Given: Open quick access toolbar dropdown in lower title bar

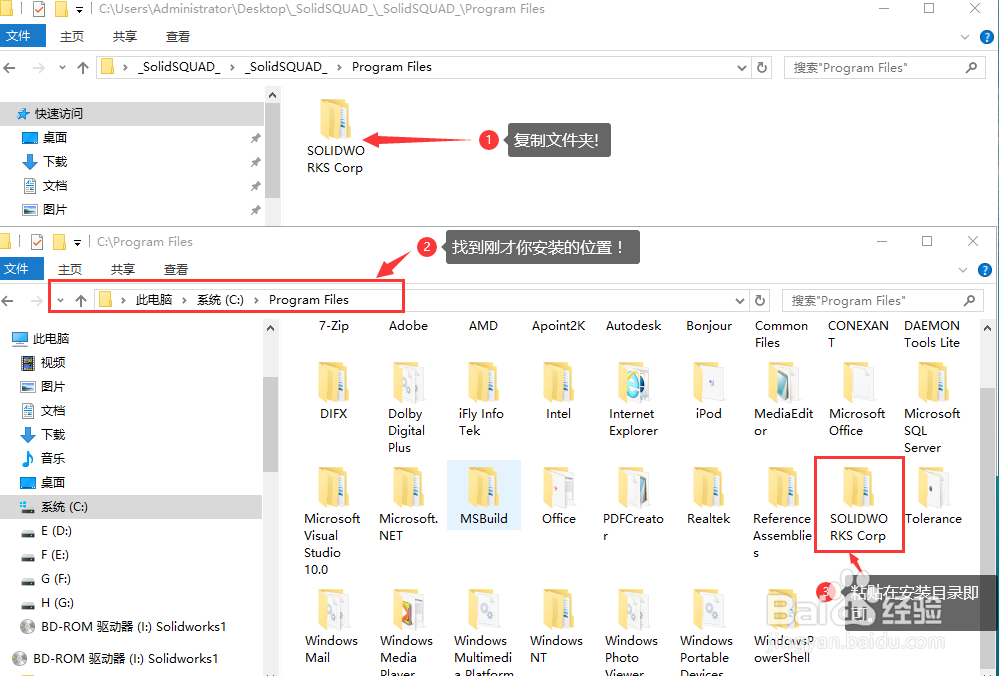Looking at the screenshot, I should 77,242.
